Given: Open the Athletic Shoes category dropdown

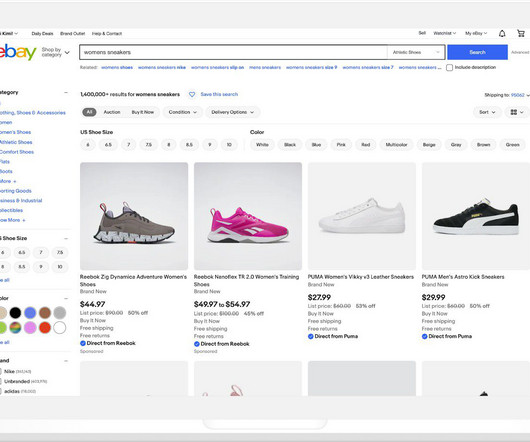Looking at the screenshot, I should coord(416,52).
